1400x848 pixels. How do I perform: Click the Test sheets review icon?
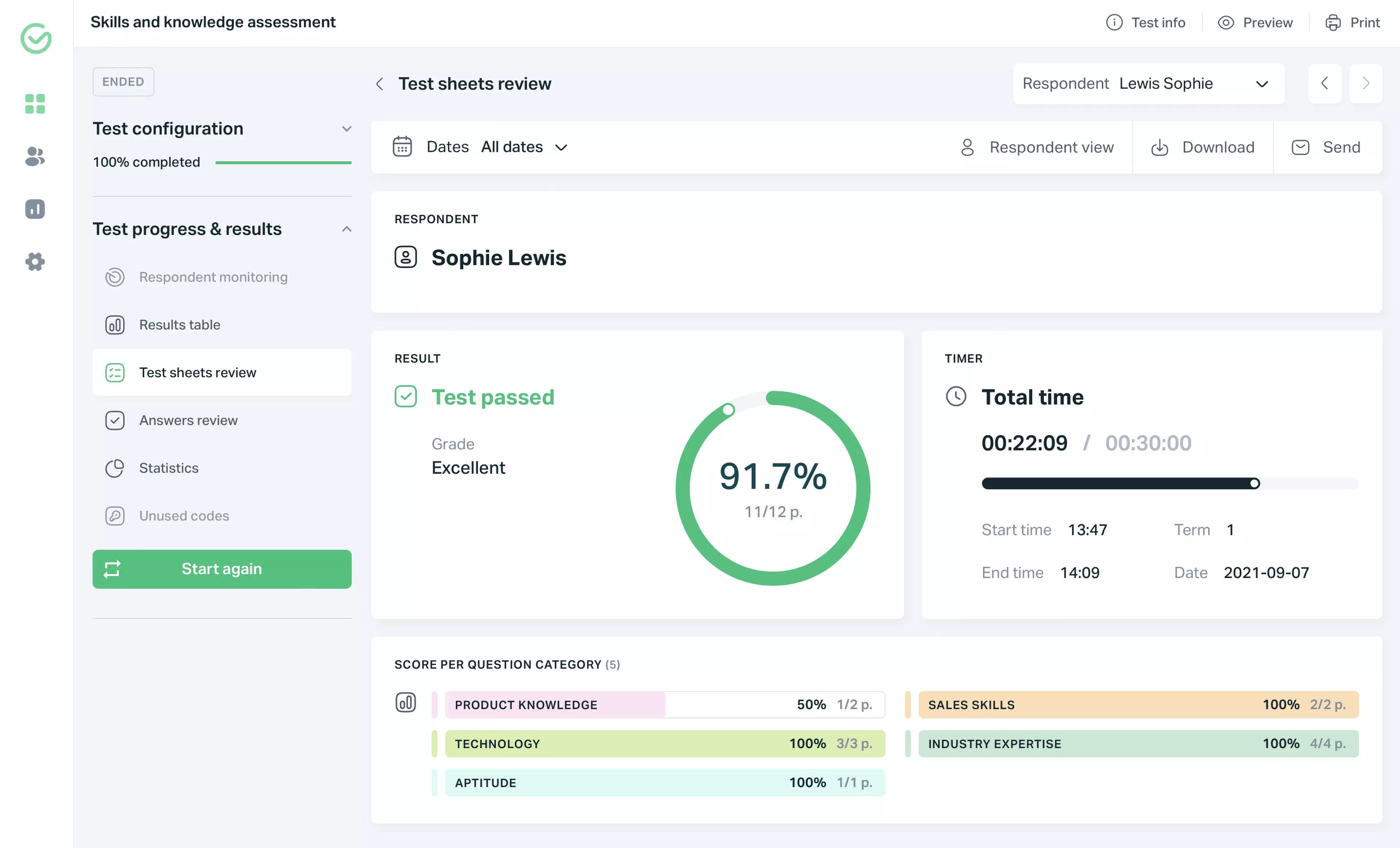(x=115, y=372)
